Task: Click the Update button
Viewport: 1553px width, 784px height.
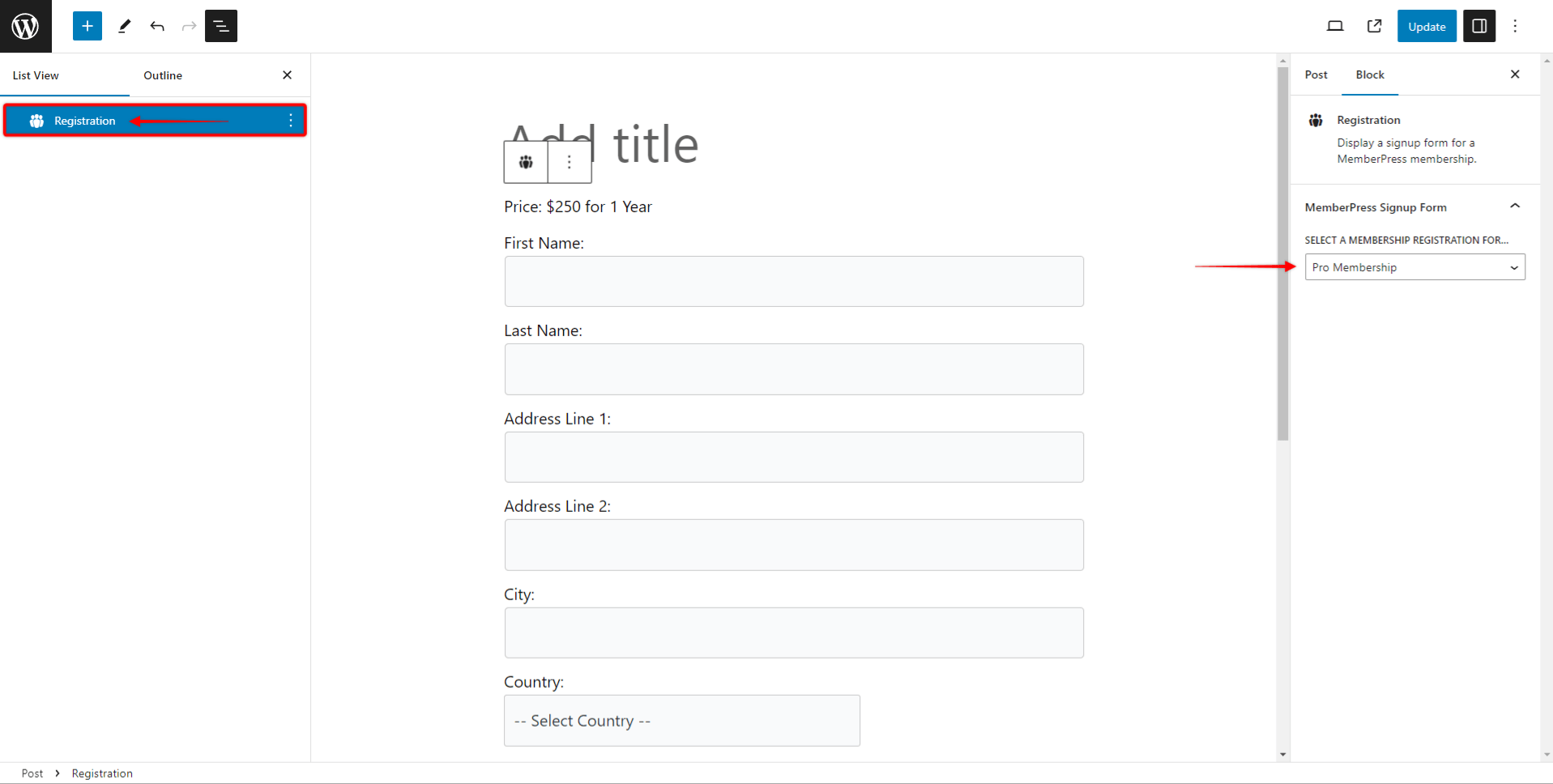Action: [1426, 26]
